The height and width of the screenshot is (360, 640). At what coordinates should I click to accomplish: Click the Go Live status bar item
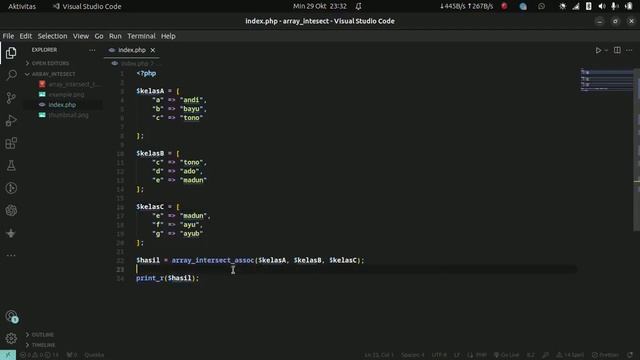pyautogui.click(x=506, y=355)
